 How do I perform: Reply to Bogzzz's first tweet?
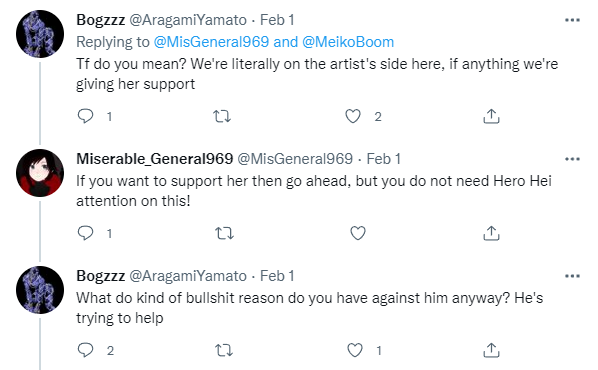tap(85, 116)
